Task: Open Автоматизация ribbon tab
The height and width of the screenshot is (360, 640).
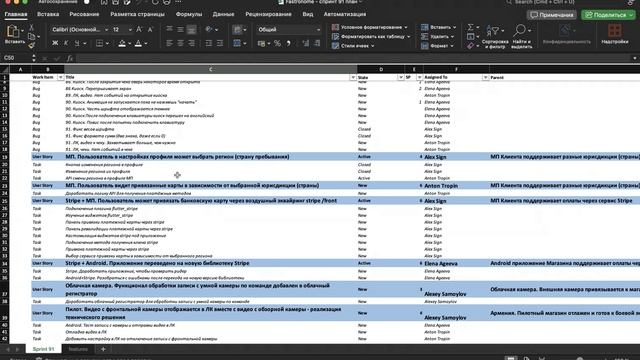Action: click(344, 14)
